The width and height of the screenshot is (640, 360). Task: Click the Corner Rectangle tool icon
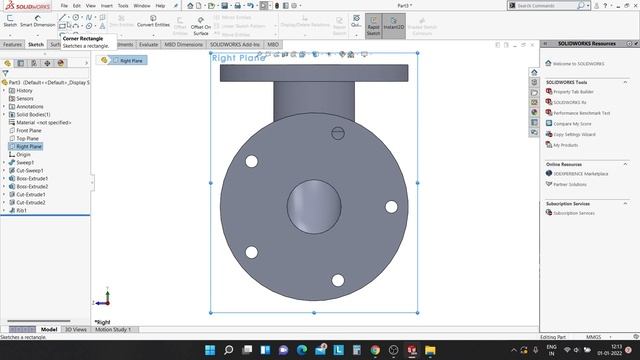[62, 26]
